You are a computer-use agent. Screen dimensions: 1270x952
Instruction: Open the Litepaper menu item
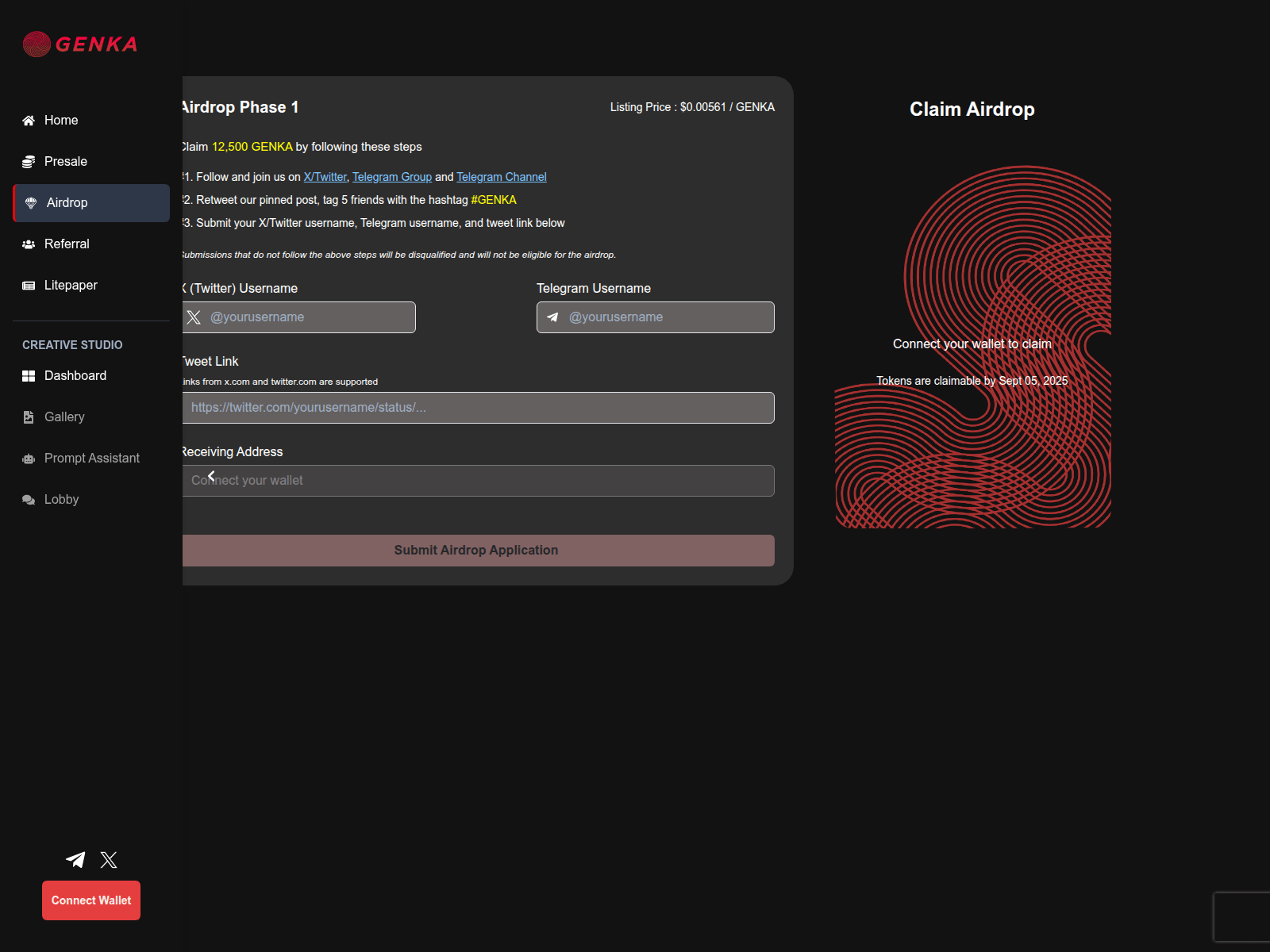pyautogui.click(x=91, y=286)
